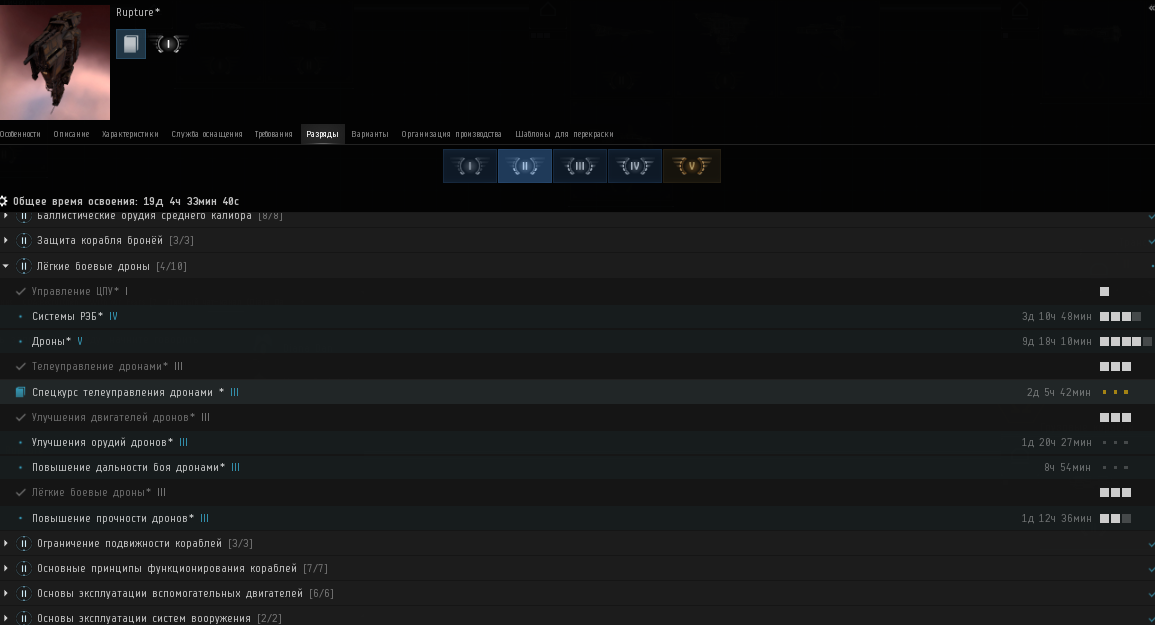Select mastery level II badge
Screen dimensions: 1155x625
(524, 166)
